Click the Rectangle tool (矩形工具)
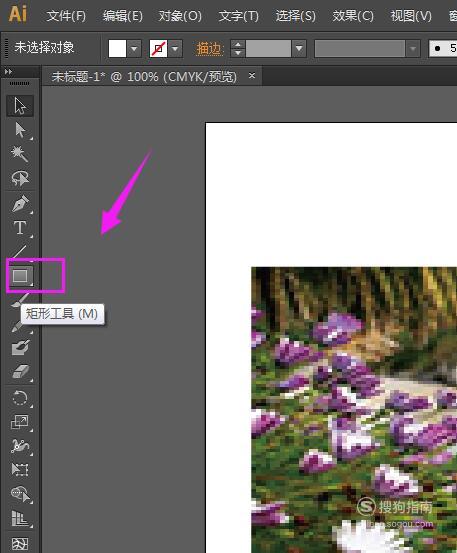Image resolution: width=457 pixels, height=553 pixels. pyautogui.click(x=20, y=275)
